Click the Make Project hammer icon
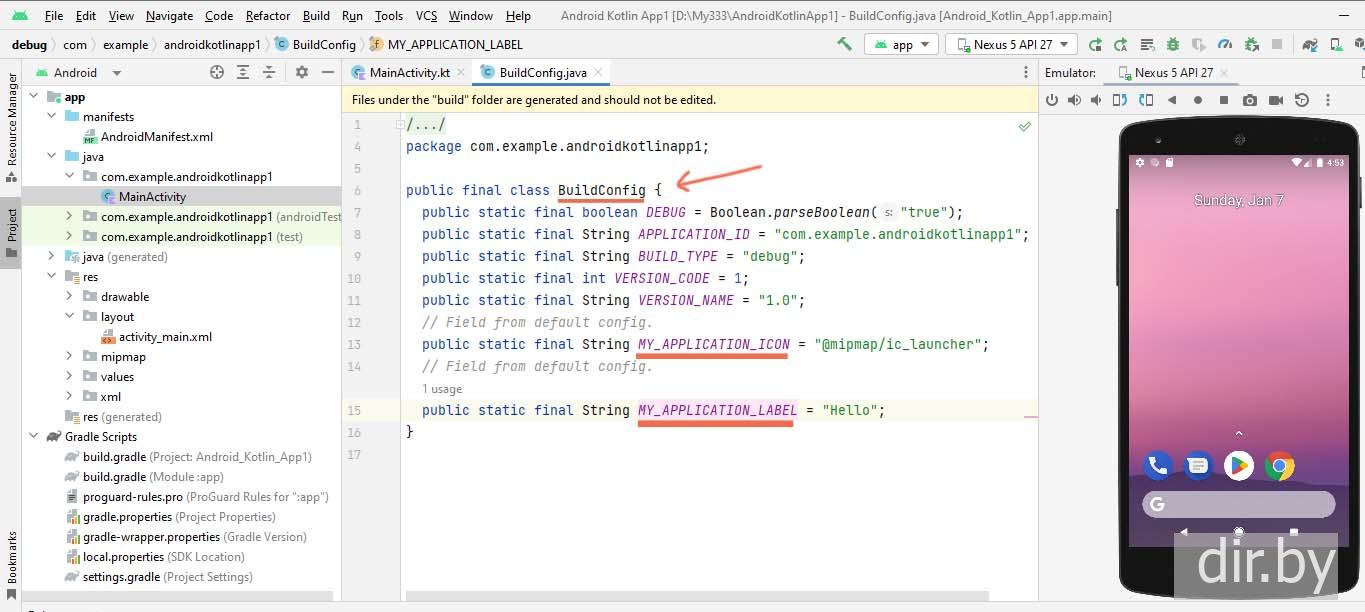The image size is (1365, 612). [845, 44]
